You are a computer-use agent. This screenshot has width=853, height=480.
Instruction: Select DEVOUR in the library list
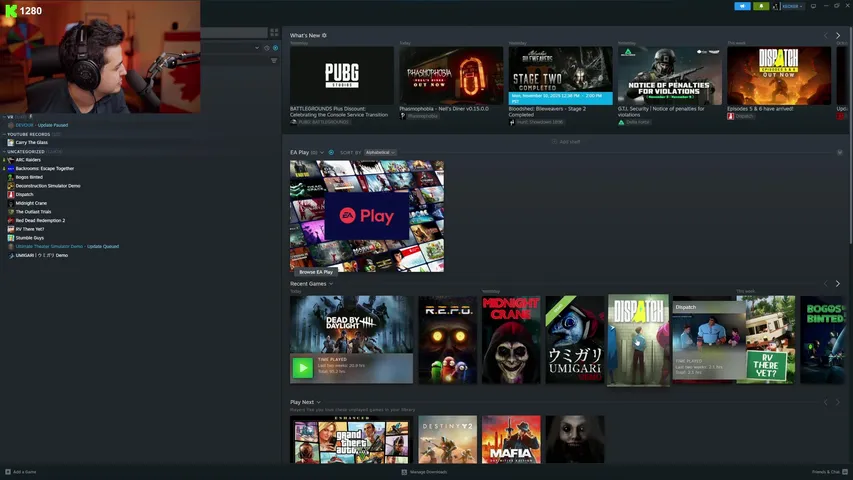[x=24, y=125]
